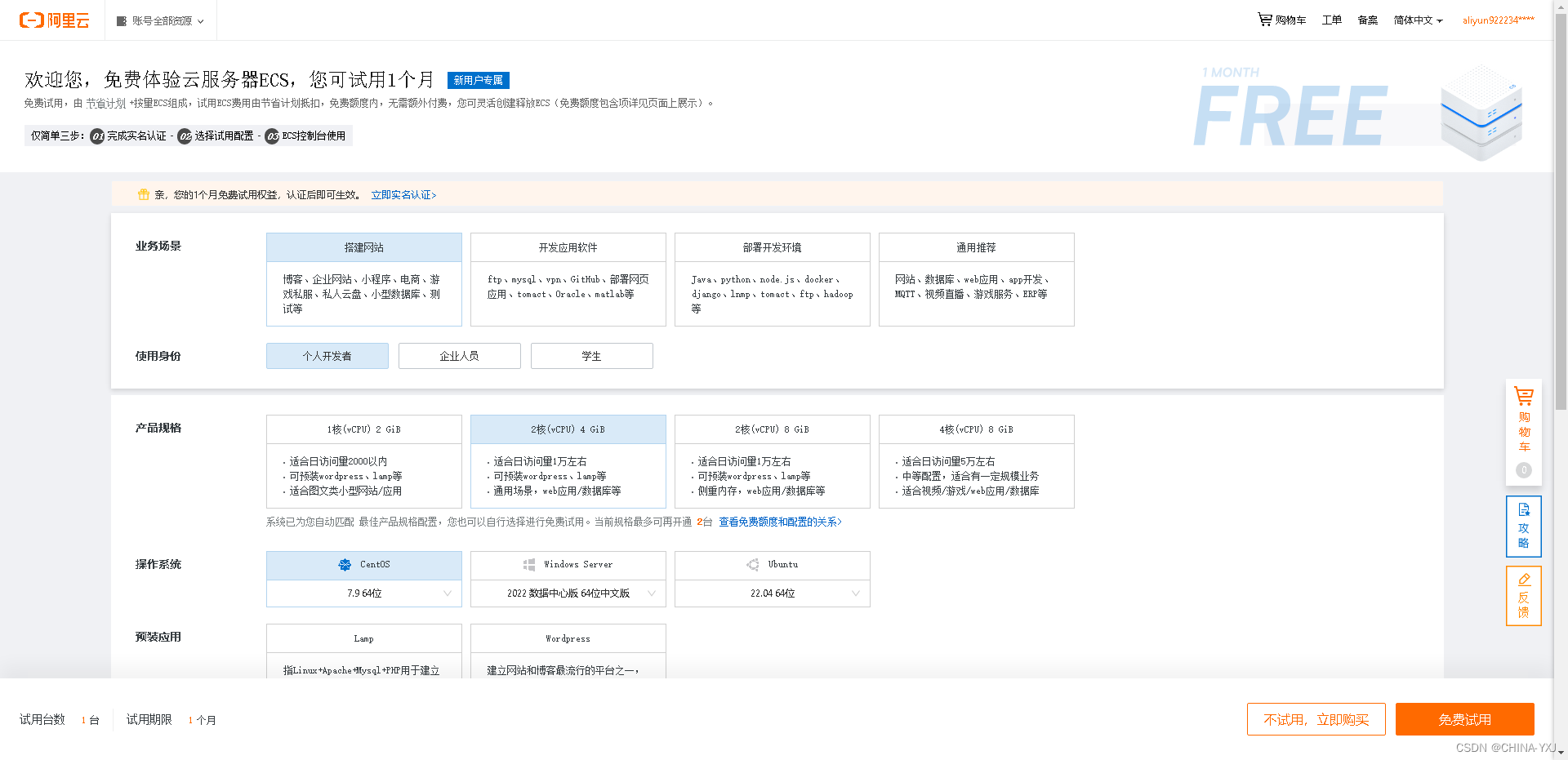Click the step 01 circle icon

(x=97, y=136)
